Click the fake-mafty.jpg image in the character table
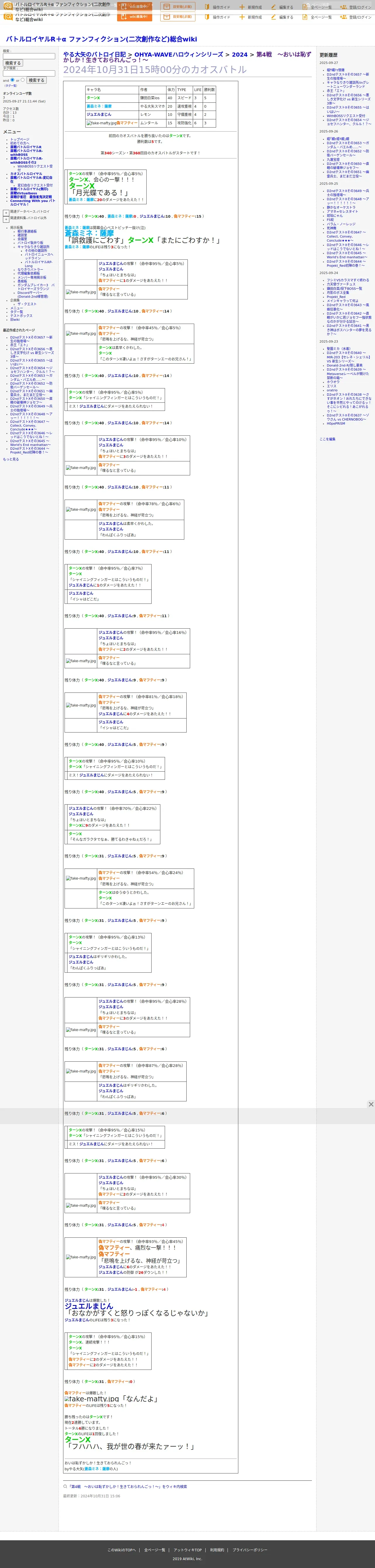This screenshot has height=1568, width=375. pyautogui.click(x=101, y=123)
